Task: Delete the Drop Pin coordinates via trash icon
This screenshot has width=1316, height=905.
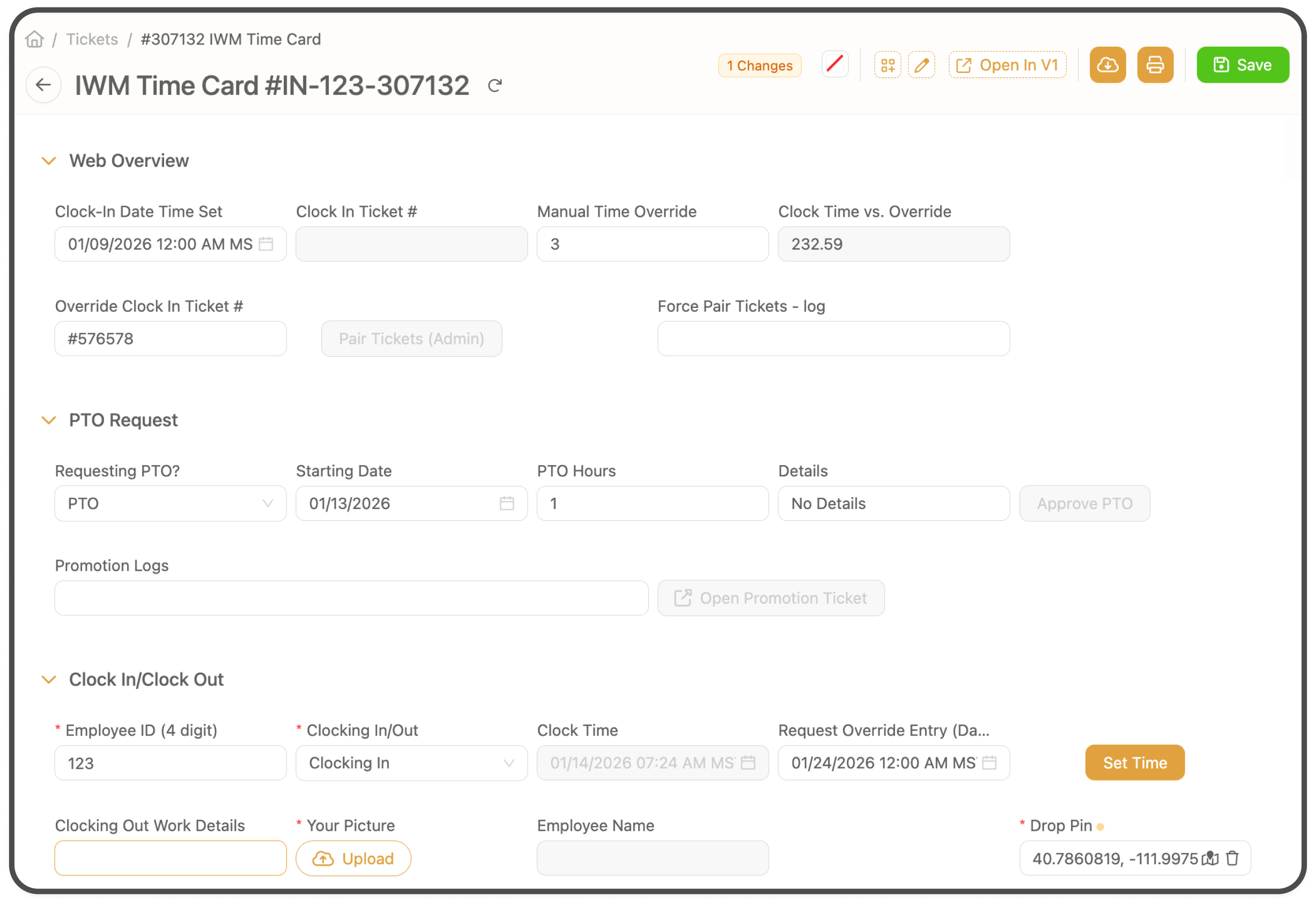Action: click(x=1232, y=858)
